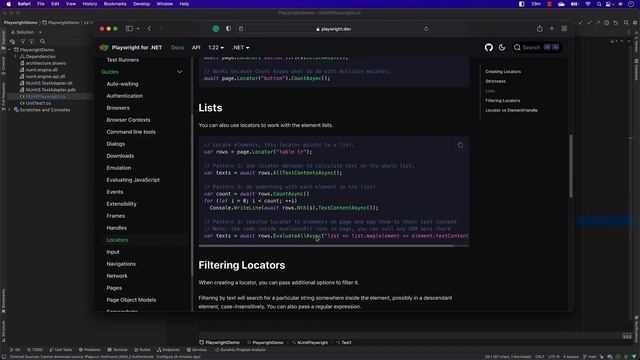The width and height of the screenshot is (640, 360).
Task: Open the .NET language dropdown
Action: tap(241, 47)
